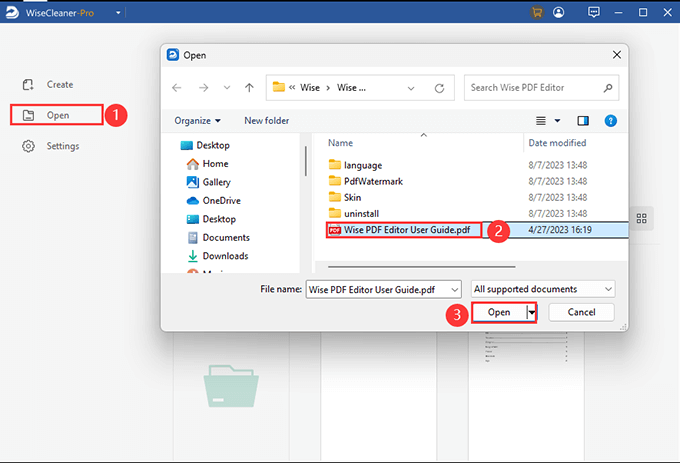Click the user account icon
This screenshot has width=680, height=463.
click(x=559, y=13)
